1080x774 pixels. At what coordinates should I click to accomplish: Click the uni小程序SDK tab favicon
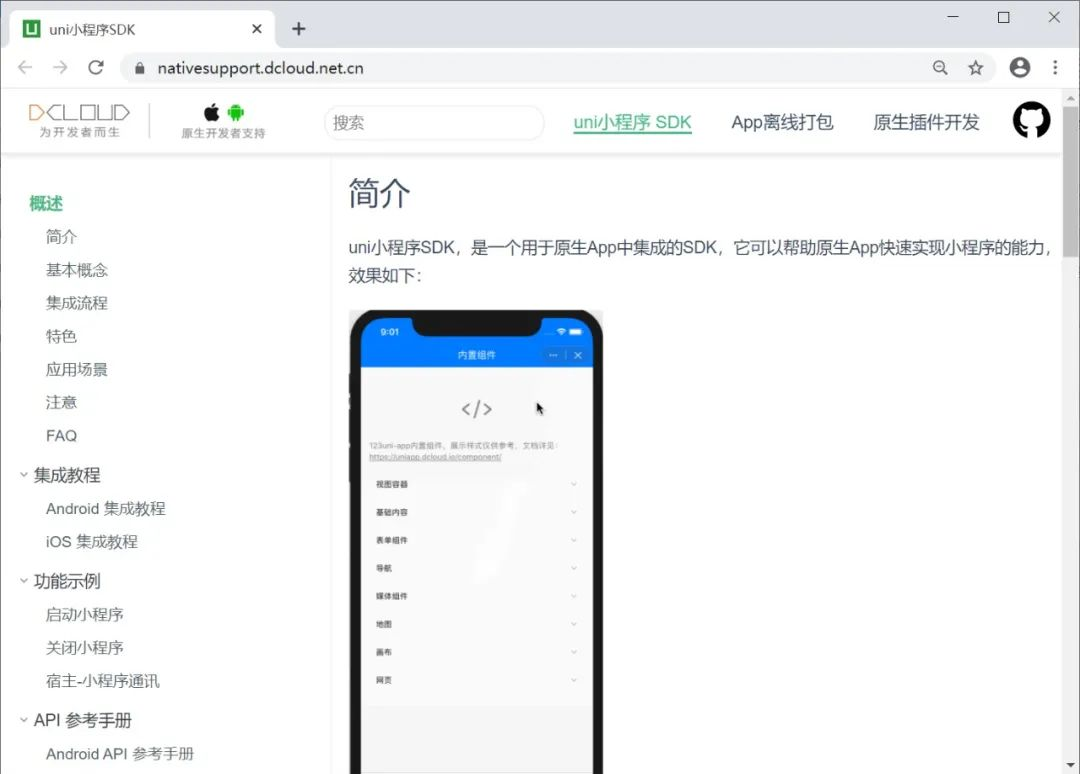[32, 29]
